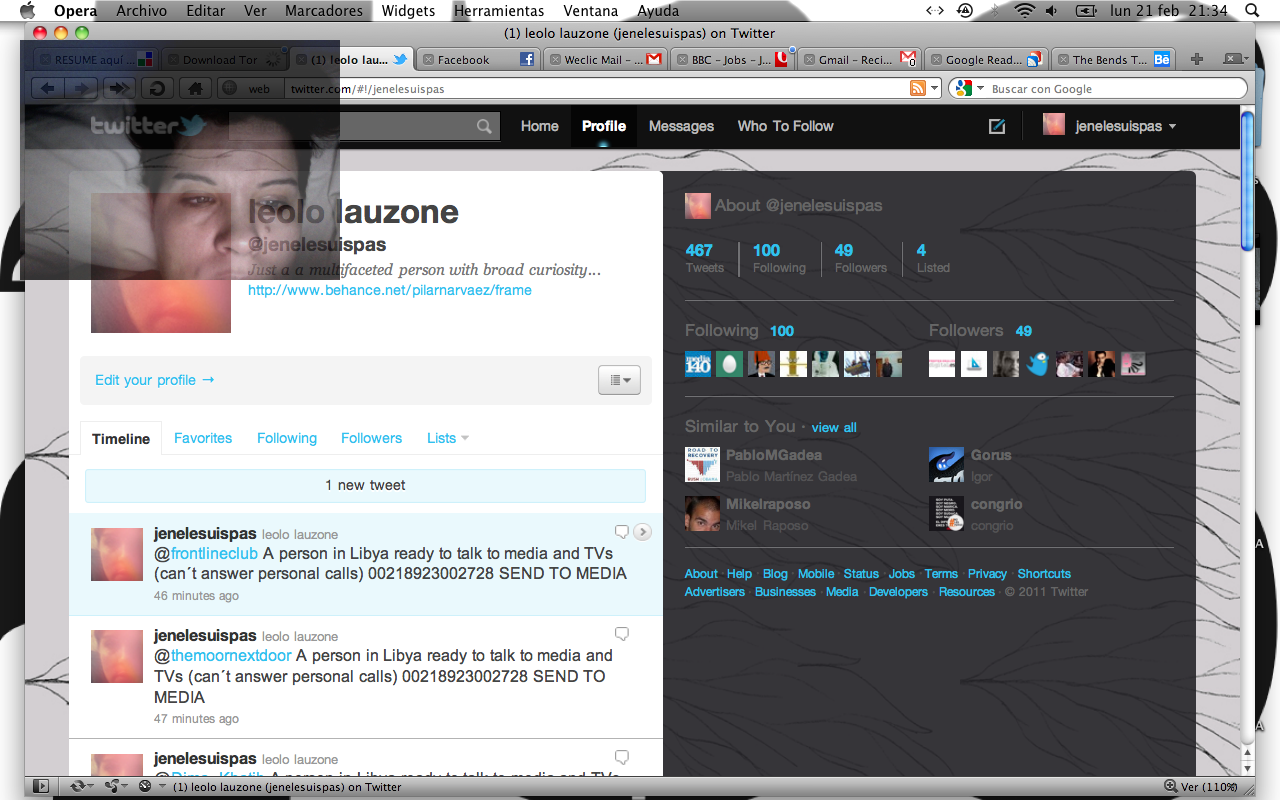Viewport: 1280px width, 800px height.
Task: Expand the Lists tab dropdown
Action: [x=448, y=438]
